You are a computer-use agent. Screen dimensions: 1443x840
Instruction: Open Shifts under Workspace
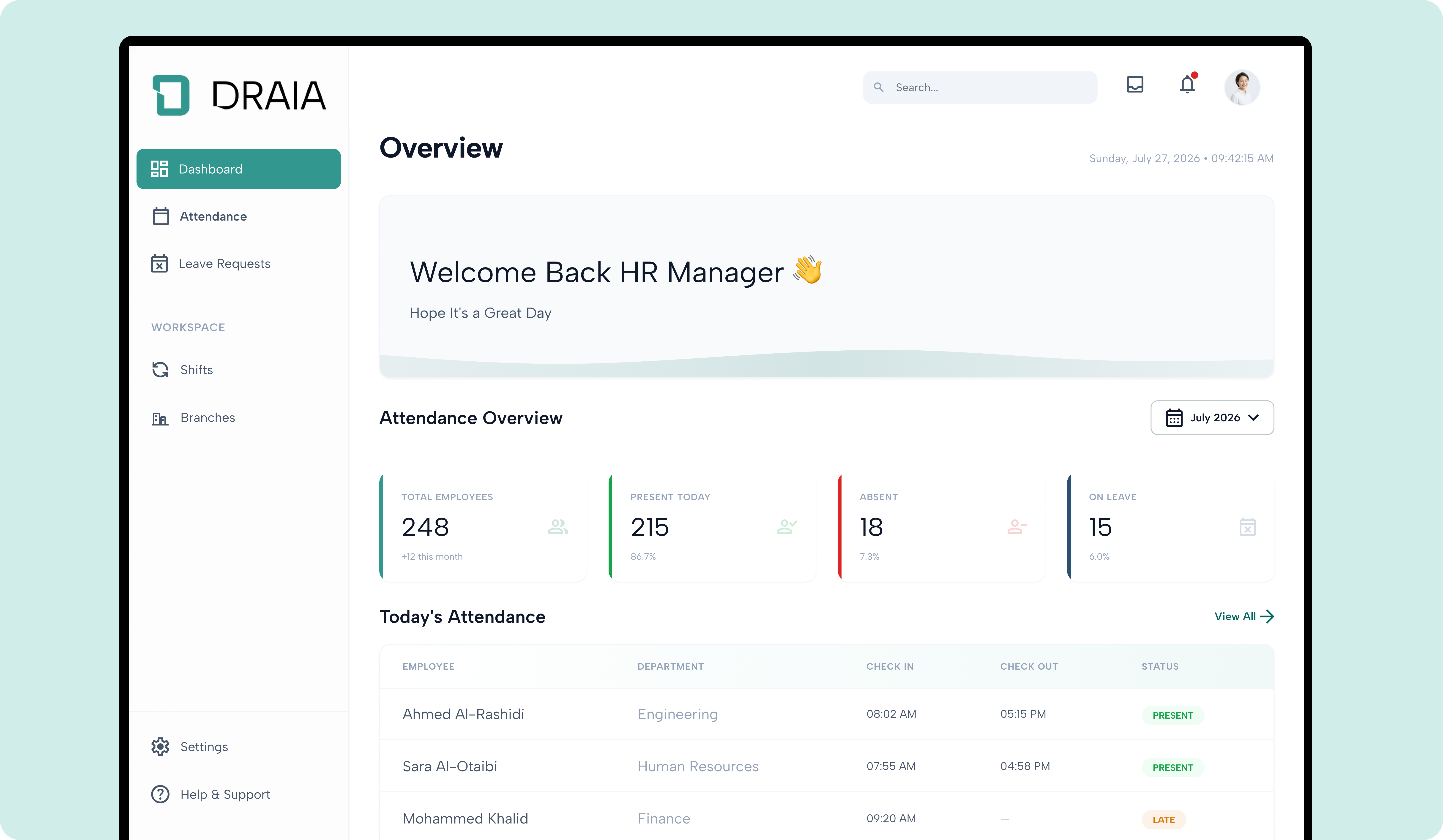tap(238, 370)
